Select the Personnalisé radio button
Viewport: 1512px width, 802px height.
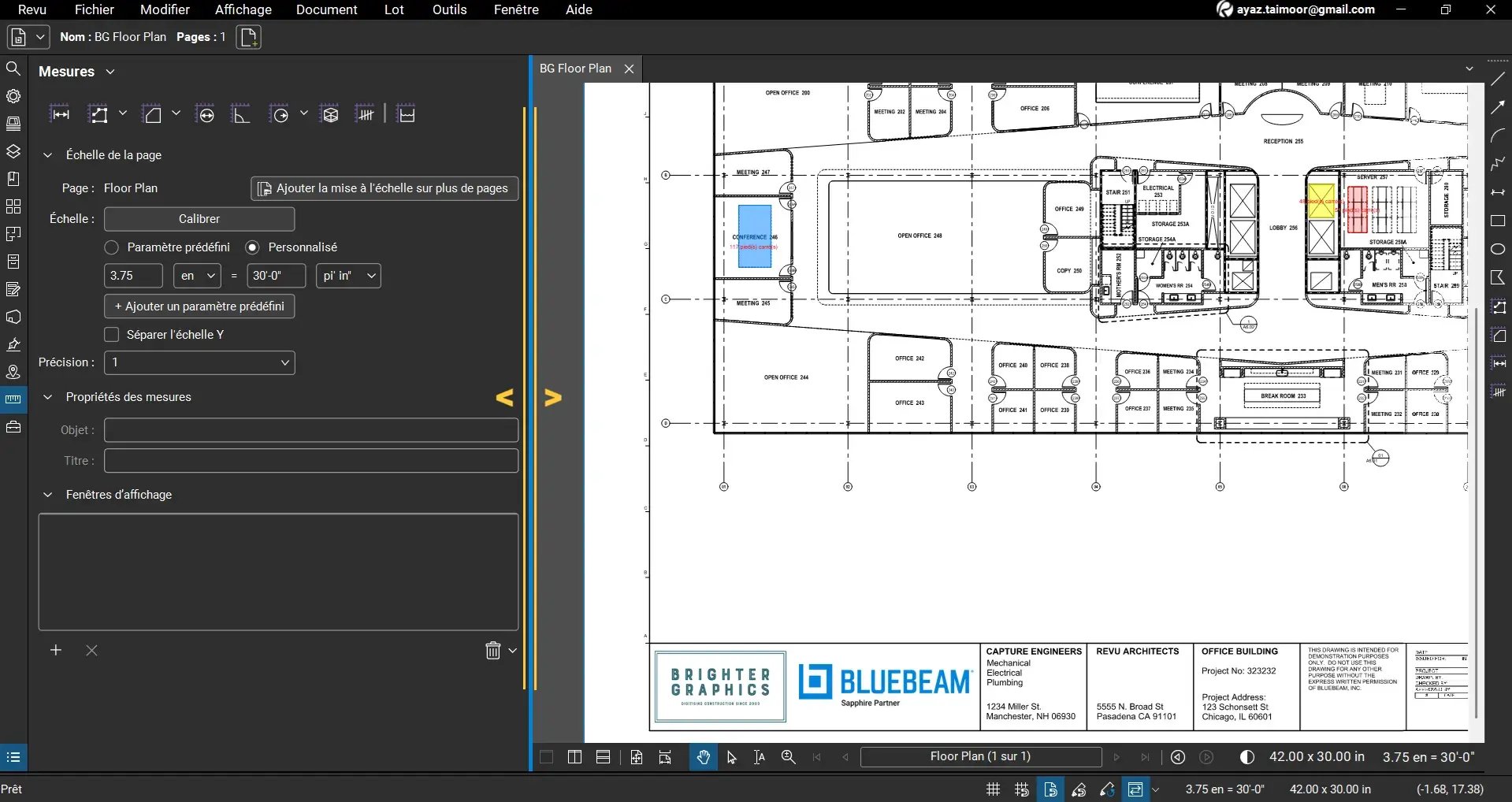tap(253, 247)
